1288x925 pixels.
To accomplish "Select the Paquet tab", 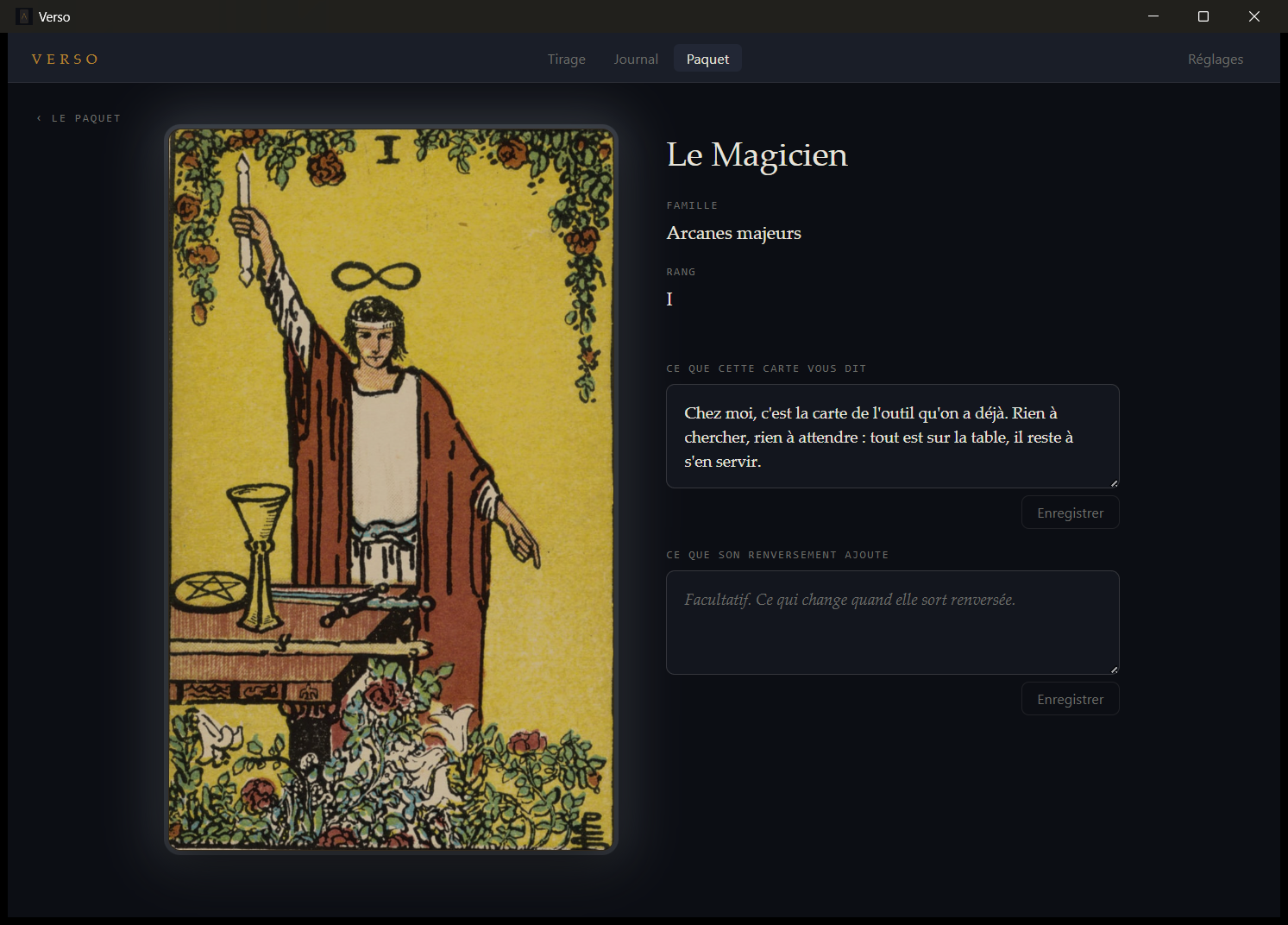I will click(707, 59).
